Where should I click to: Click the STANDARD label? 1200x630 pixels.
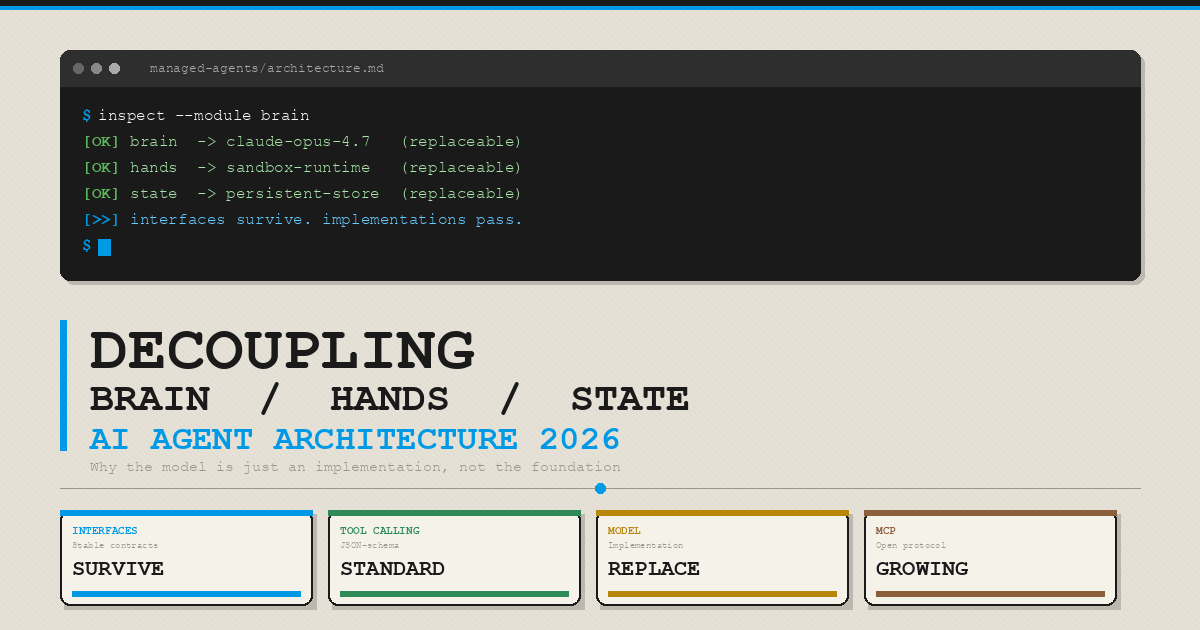pos(392,569)
